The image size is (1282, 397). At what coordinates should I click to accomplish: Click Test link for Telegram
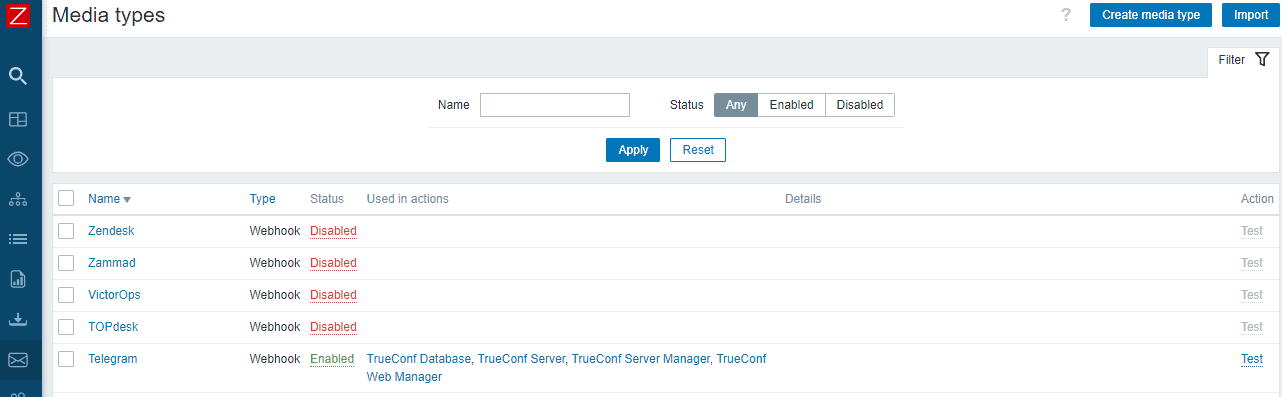pos(1252,359)
